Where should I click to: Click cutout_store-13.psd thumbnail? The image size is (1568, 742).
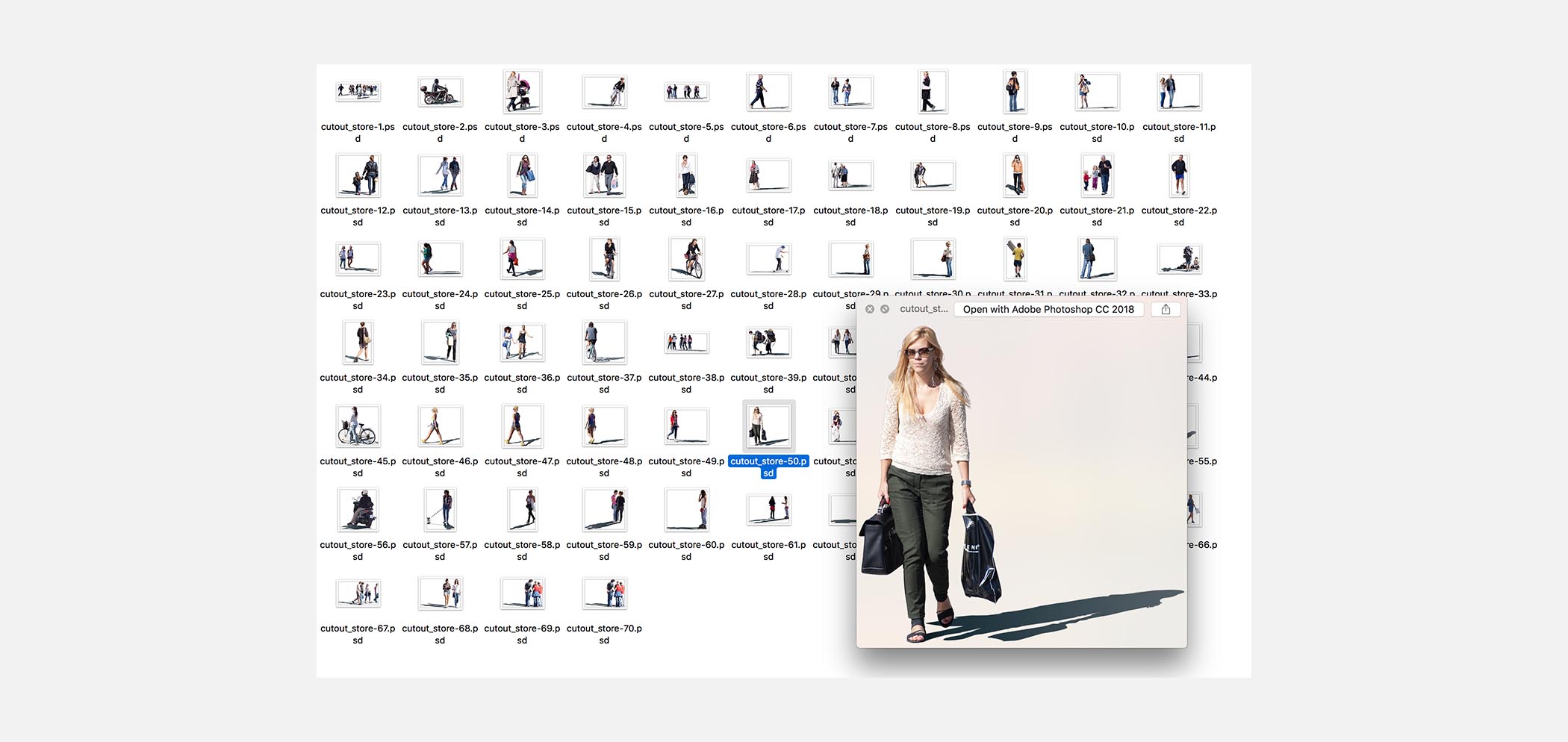(x=441, y=175)
